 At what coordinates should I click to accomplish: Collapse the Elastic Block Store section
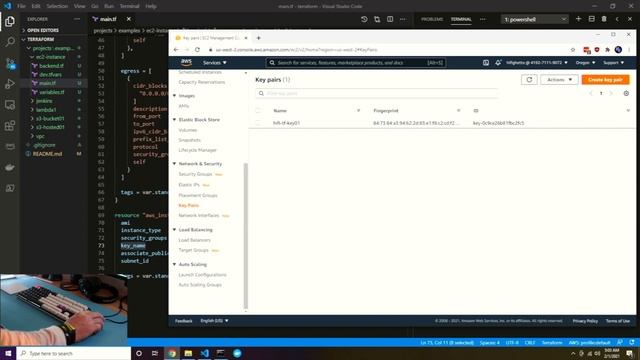(175, 120)
